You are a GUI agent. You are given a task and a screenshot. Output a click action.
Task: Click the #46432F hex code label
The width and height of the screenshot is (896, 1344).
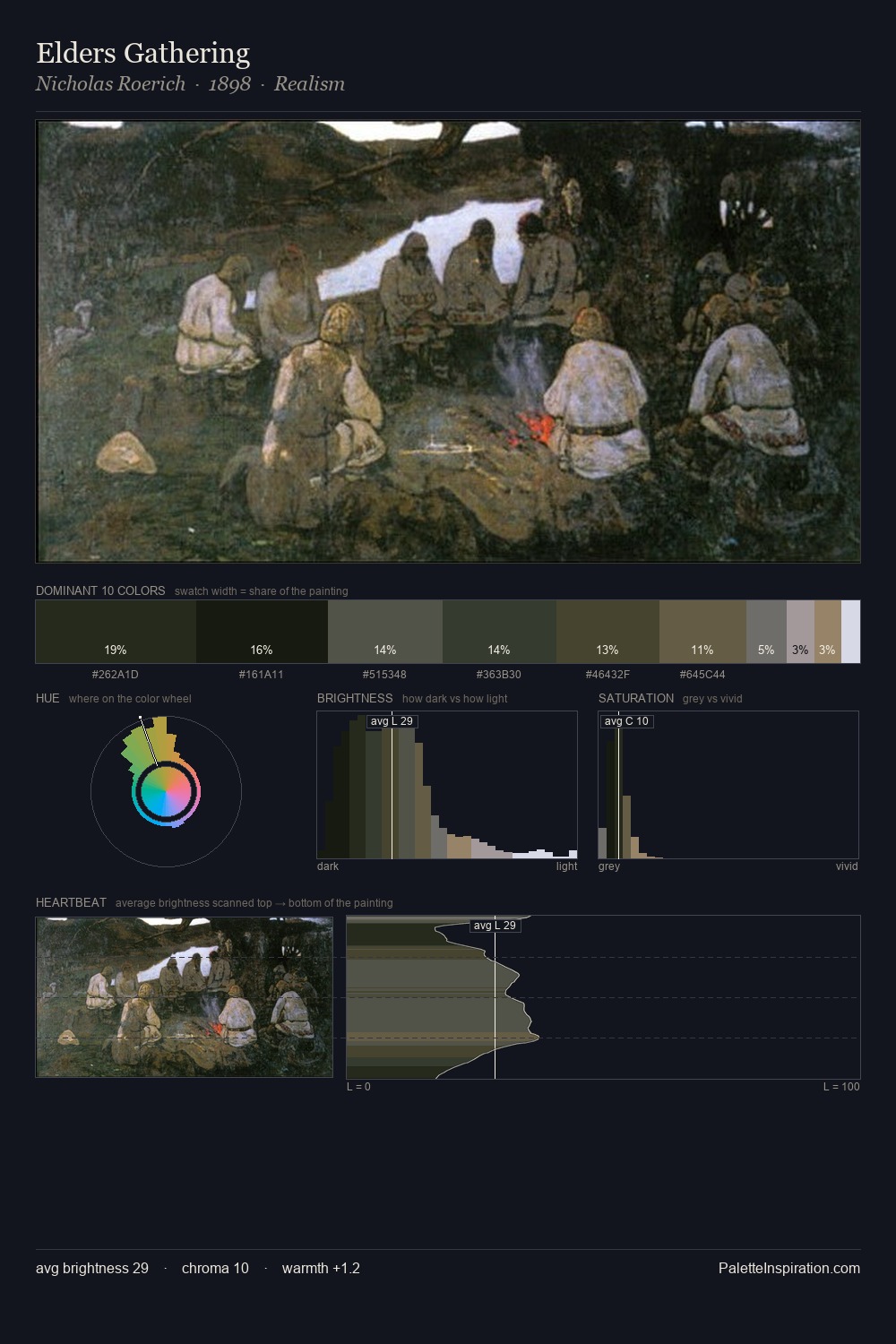[x=607, y=675]
